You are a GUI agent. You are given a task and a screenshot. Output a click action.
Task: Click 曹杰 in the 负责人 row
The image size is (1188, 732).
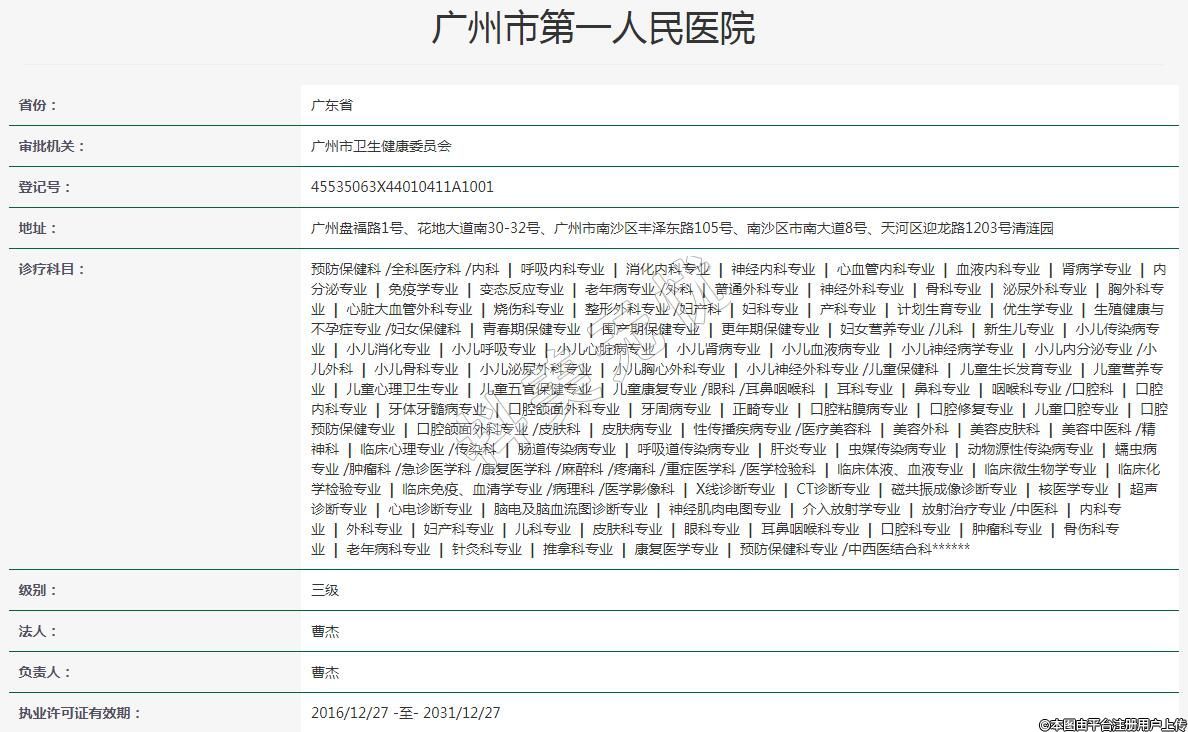click(x=325, y=672)
